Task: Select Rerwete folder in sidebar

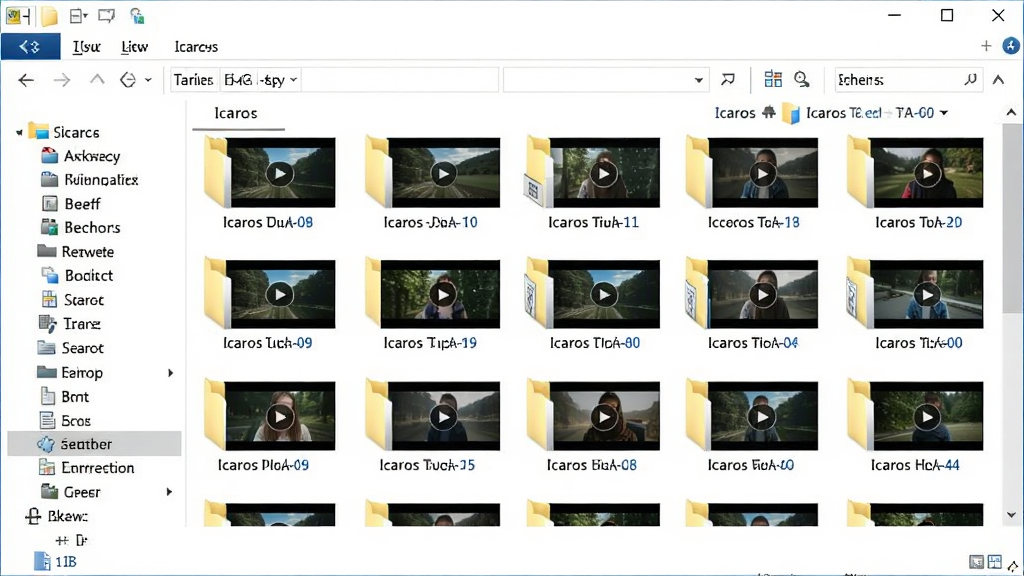Action: [76, 251]
